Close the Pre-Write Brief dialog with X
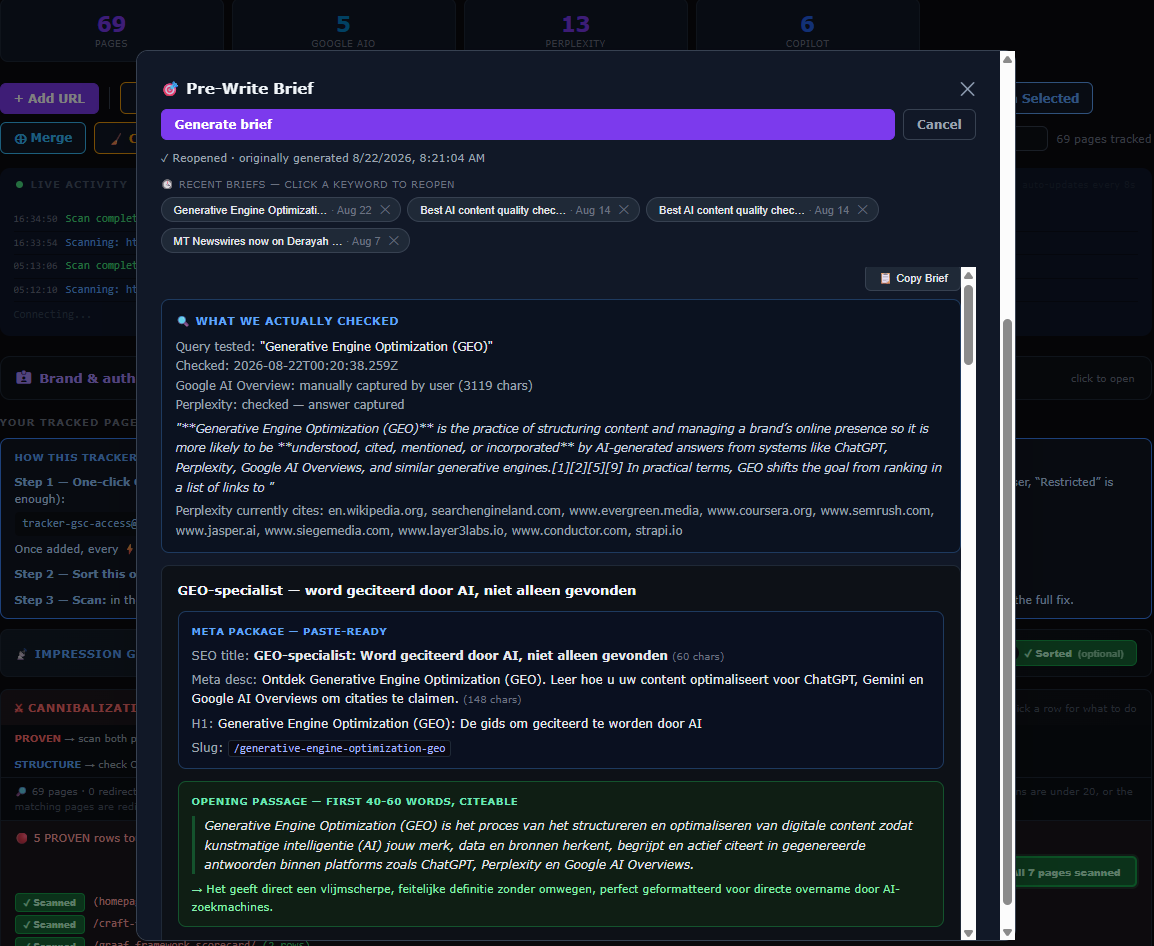This screenshot has height=946, width=1154. 967,89
